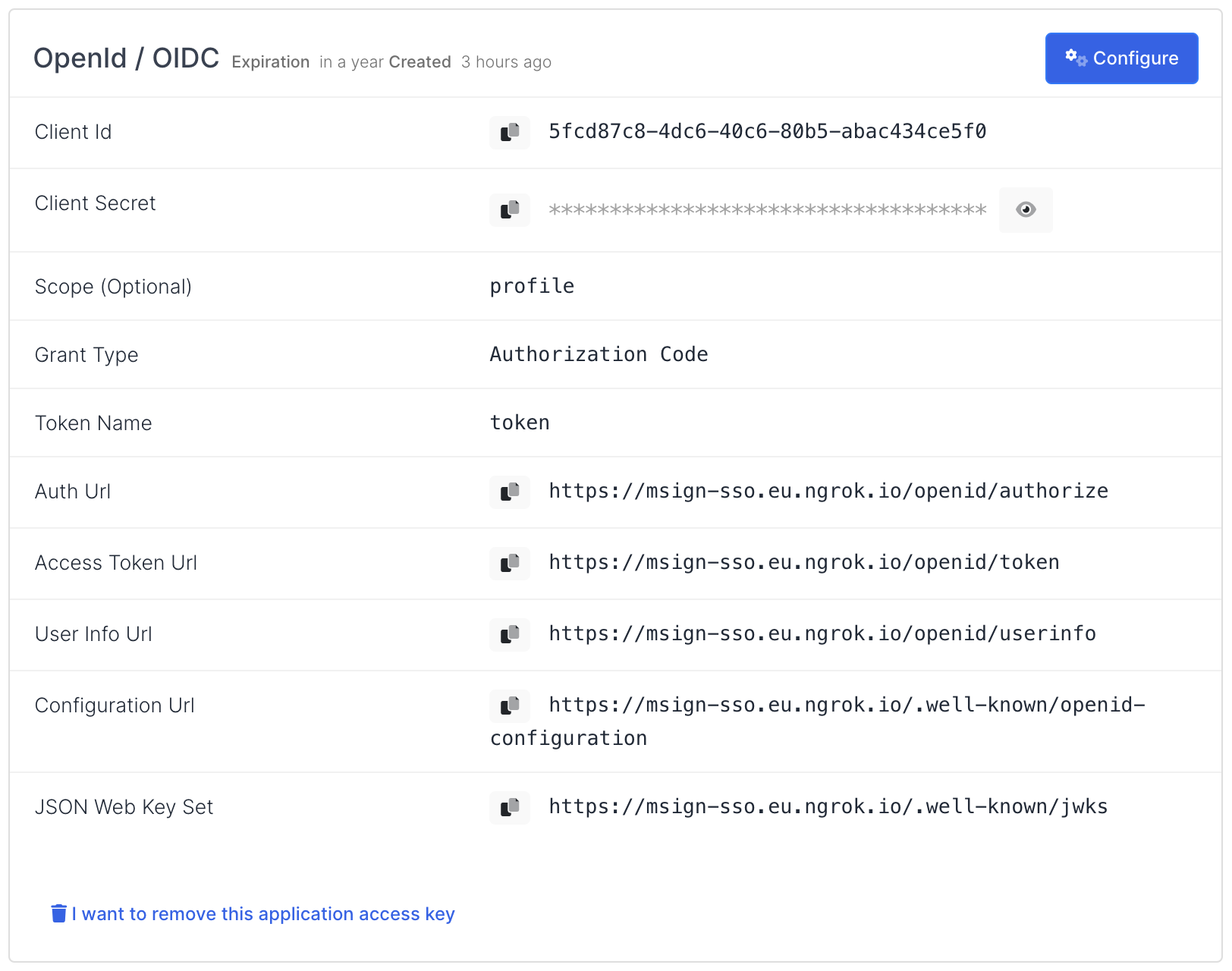Click the Authorization Code grant type value
Screen dimensions: 1232x971
pyautogui.click(x=599, y=355)
